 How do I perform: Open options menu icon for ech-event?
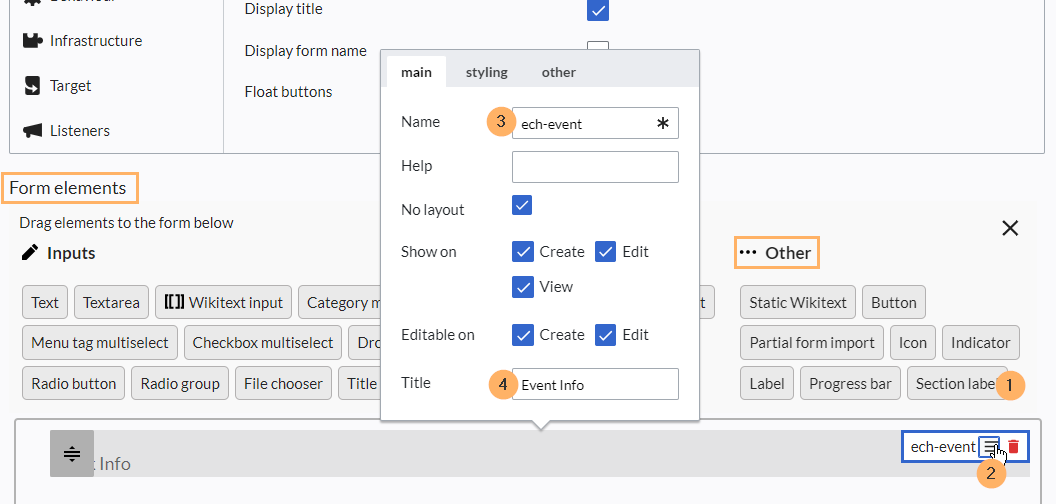(x=989, y=446)
